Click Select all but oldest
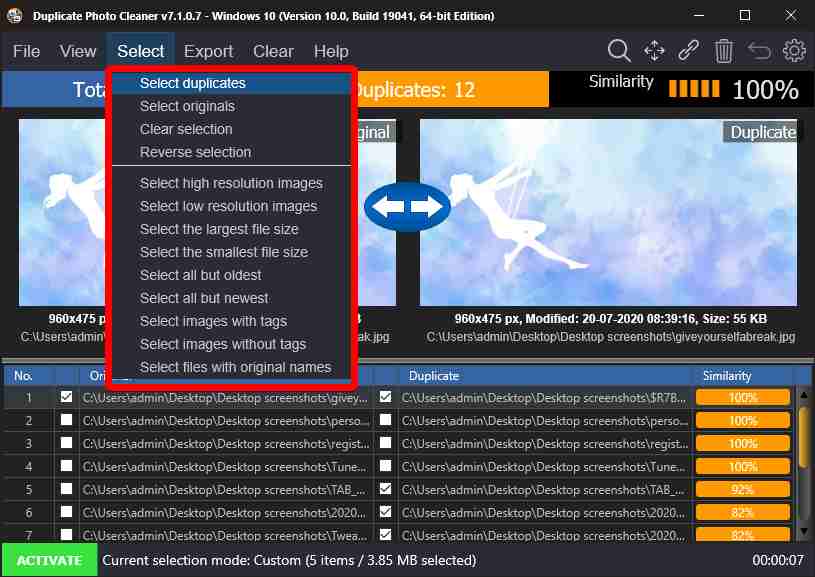815x577 pixels. (232, 275)
